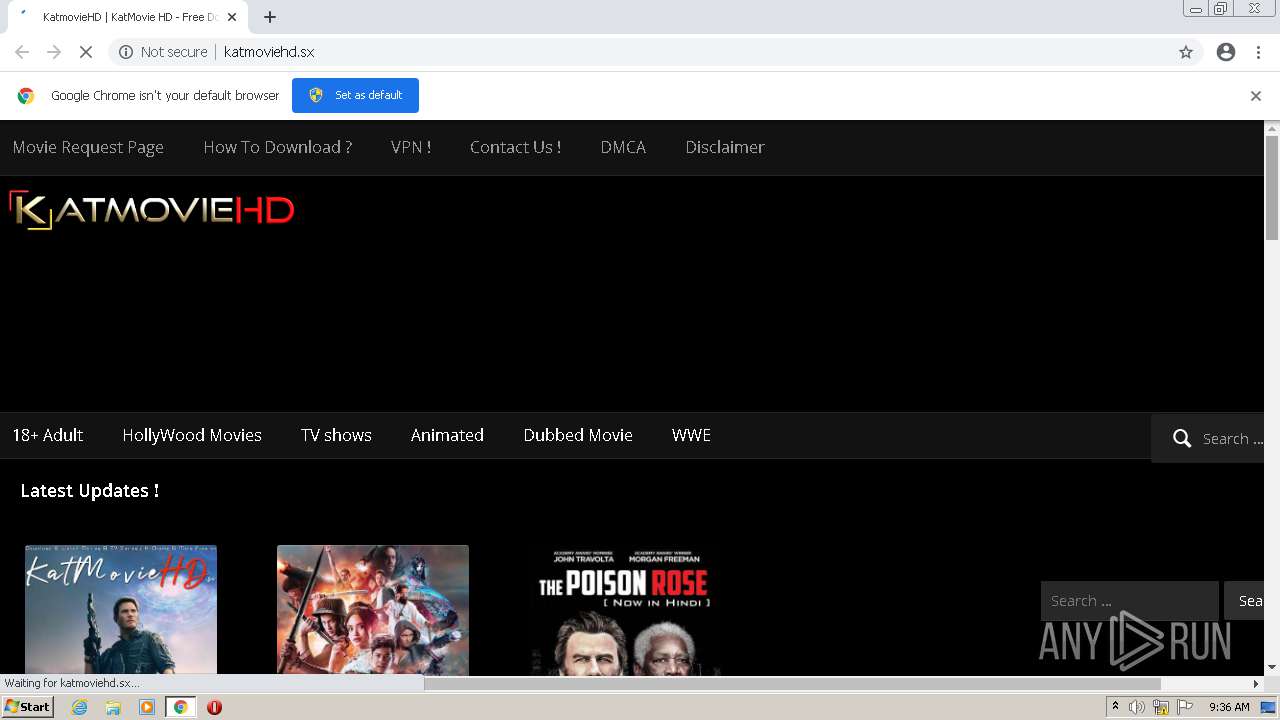This screenshot has height=720, width=1280.
Task: Click the horizontal scrollbar right arrow
Action: (x=1256, y=684)
